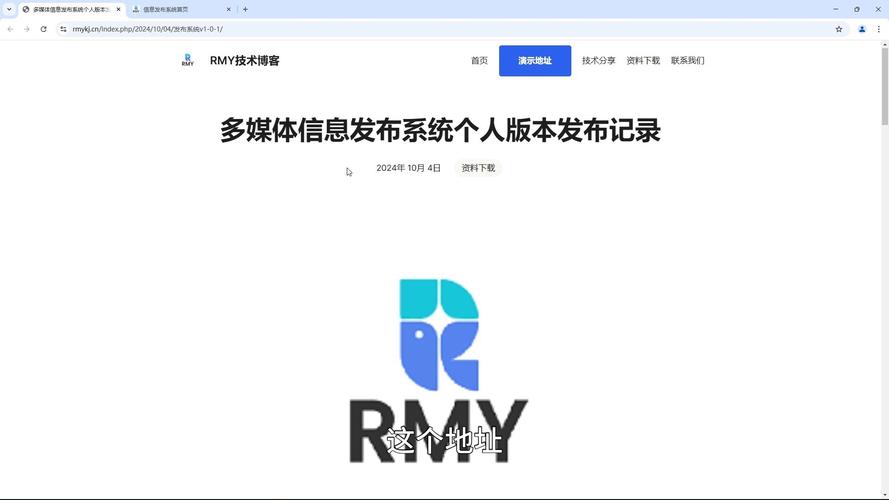This screenshot has width=889, height=500.
Task: Click the large RMY featured image
Action: click(439, 370)
